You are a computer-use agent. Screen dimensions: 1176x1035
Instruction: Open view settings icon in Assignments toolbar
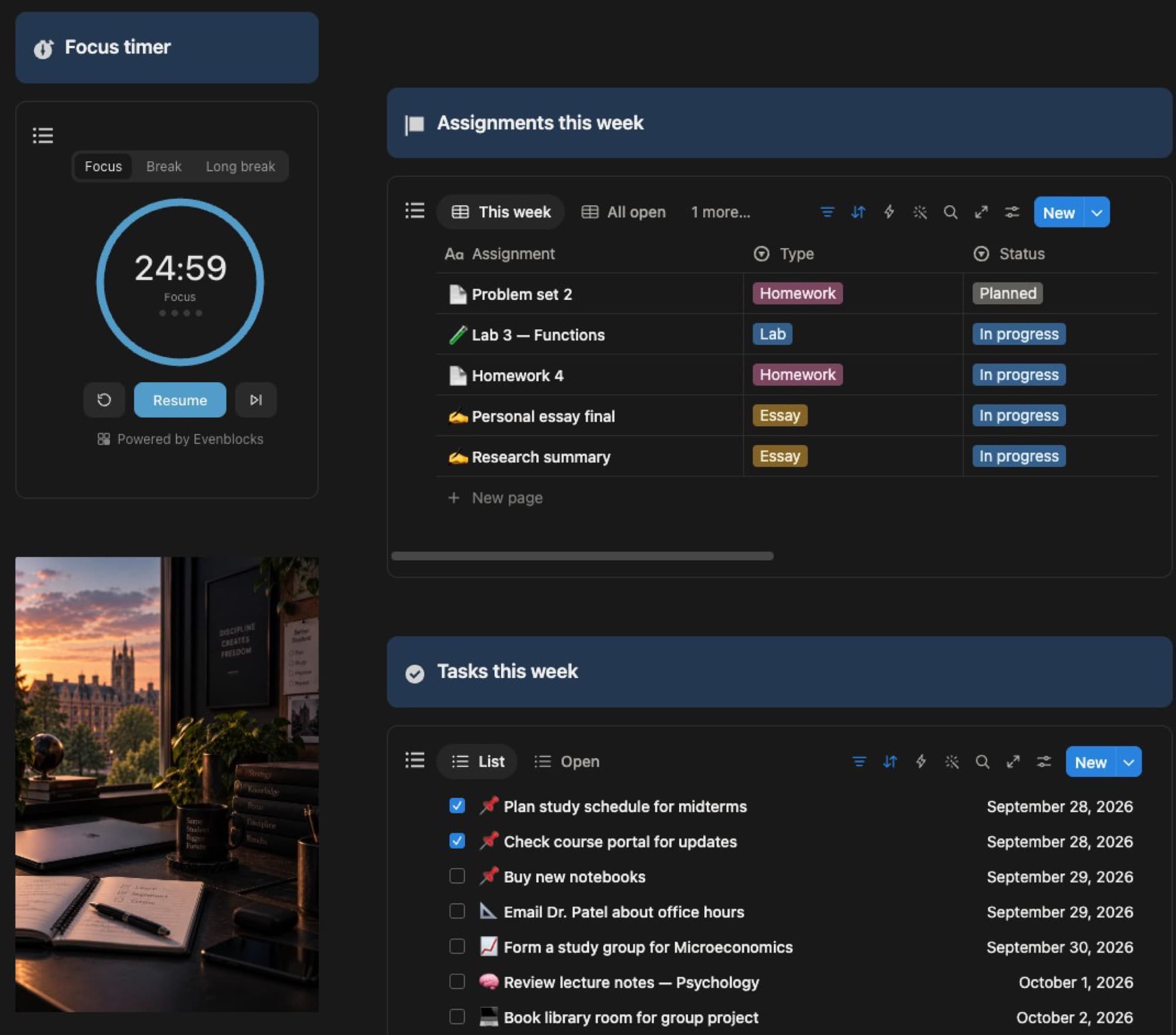(x=1012, y=212)
